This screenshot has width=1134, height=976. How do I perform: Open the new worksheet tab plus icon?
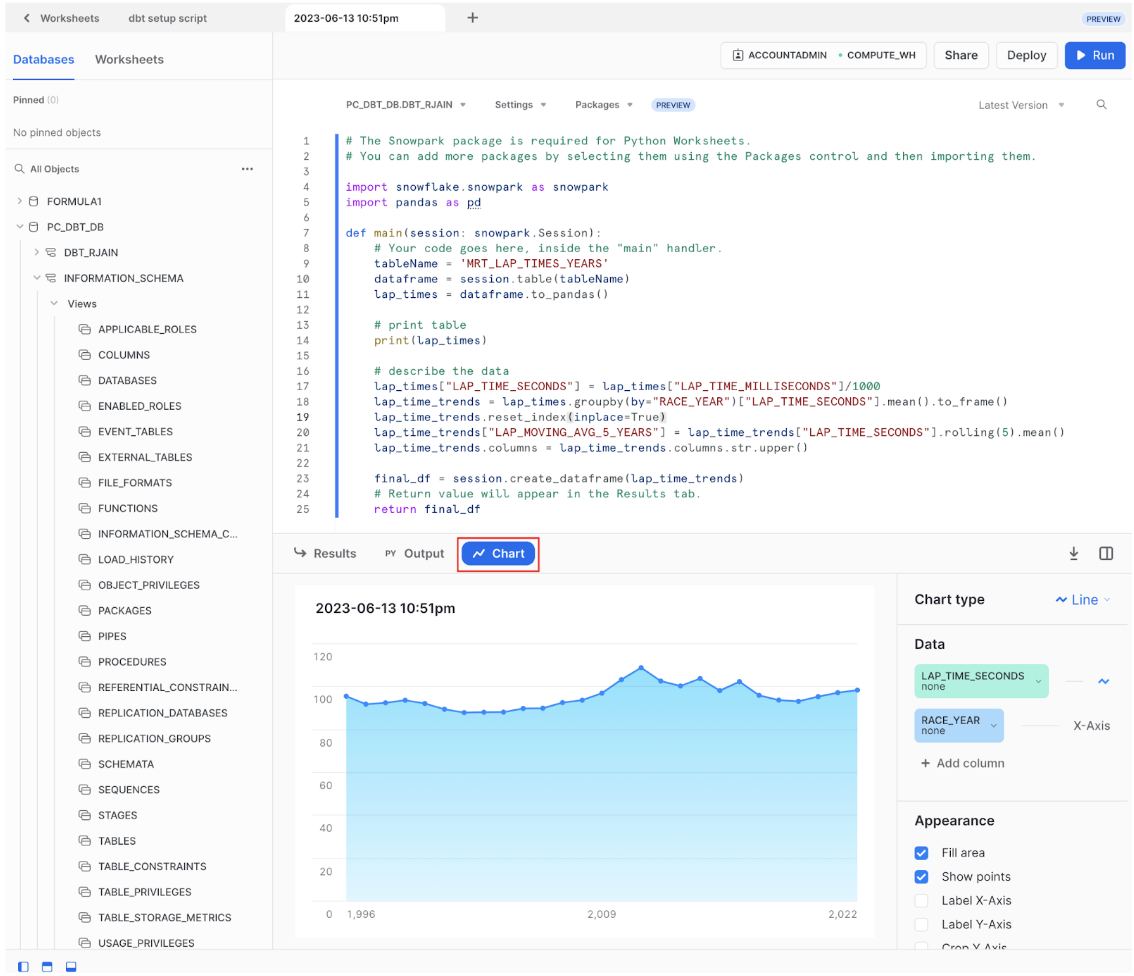(x=473, y=18)
